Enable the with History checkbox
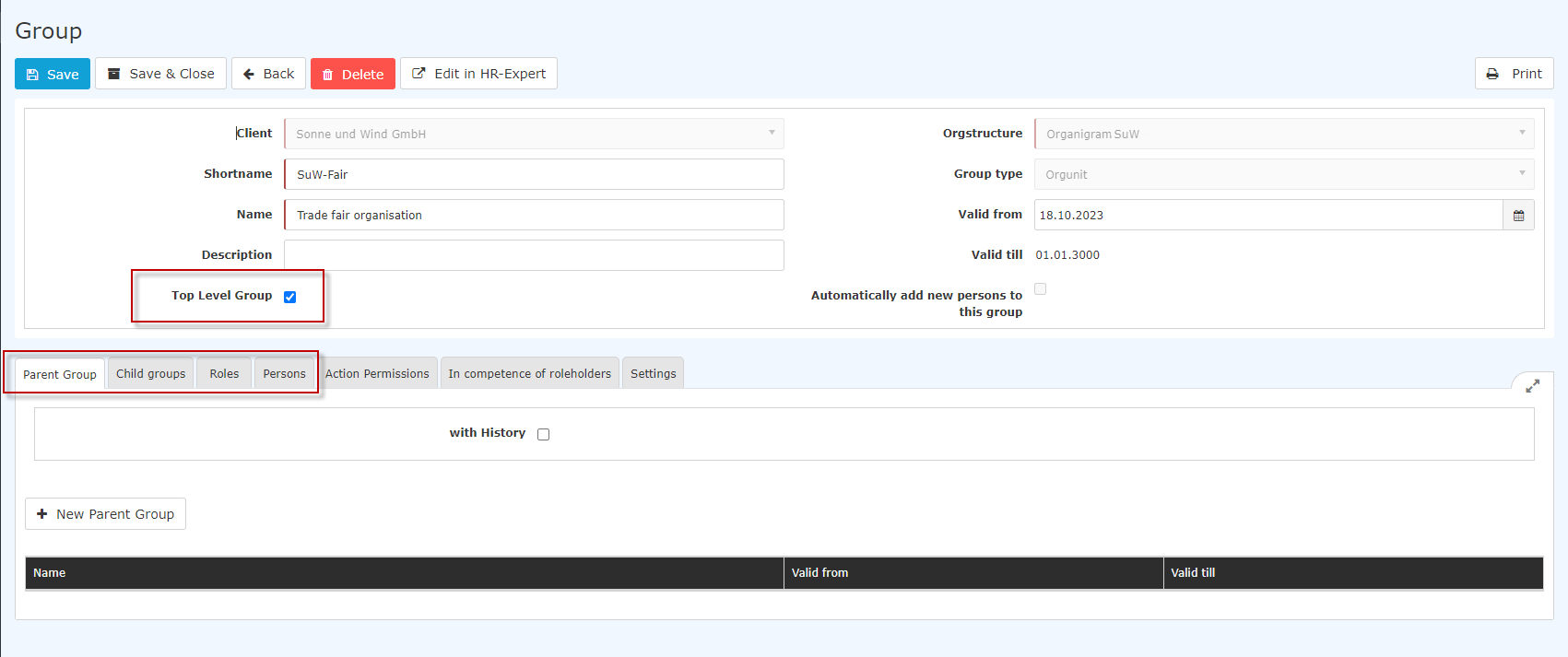The width and height of the screenshot is (1568, 657). tap(543, 434)
